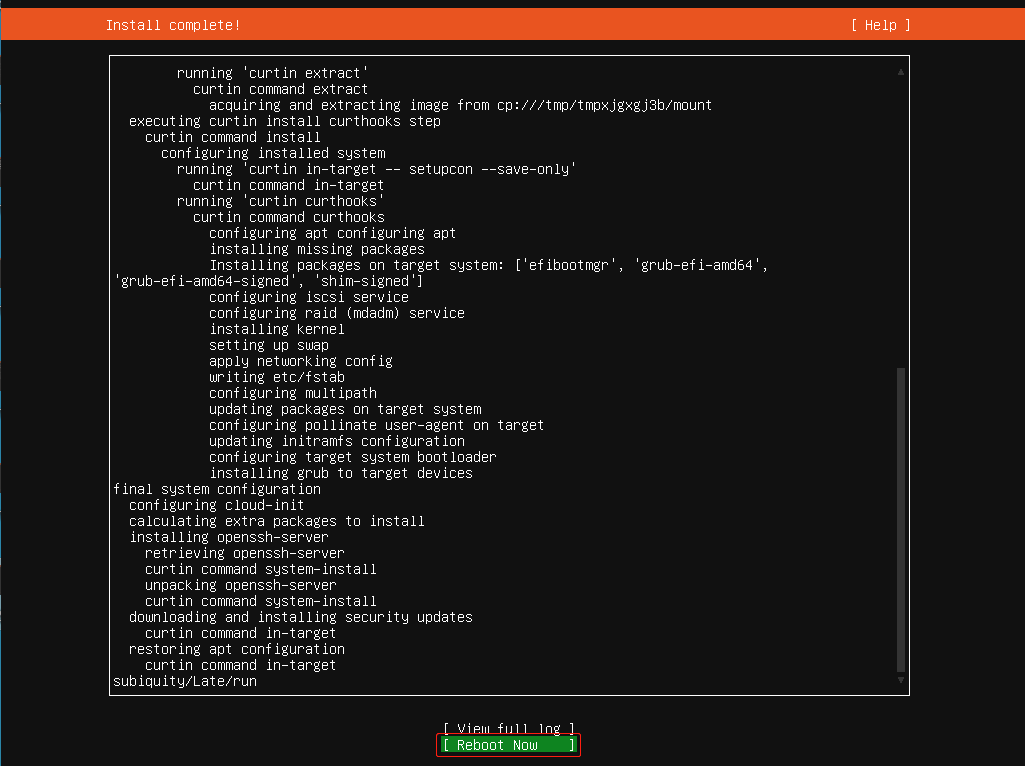The image size is (1025, 766).
Task: Click the 'writing etc/fstab' log line
Action: [x=277, y=377]
